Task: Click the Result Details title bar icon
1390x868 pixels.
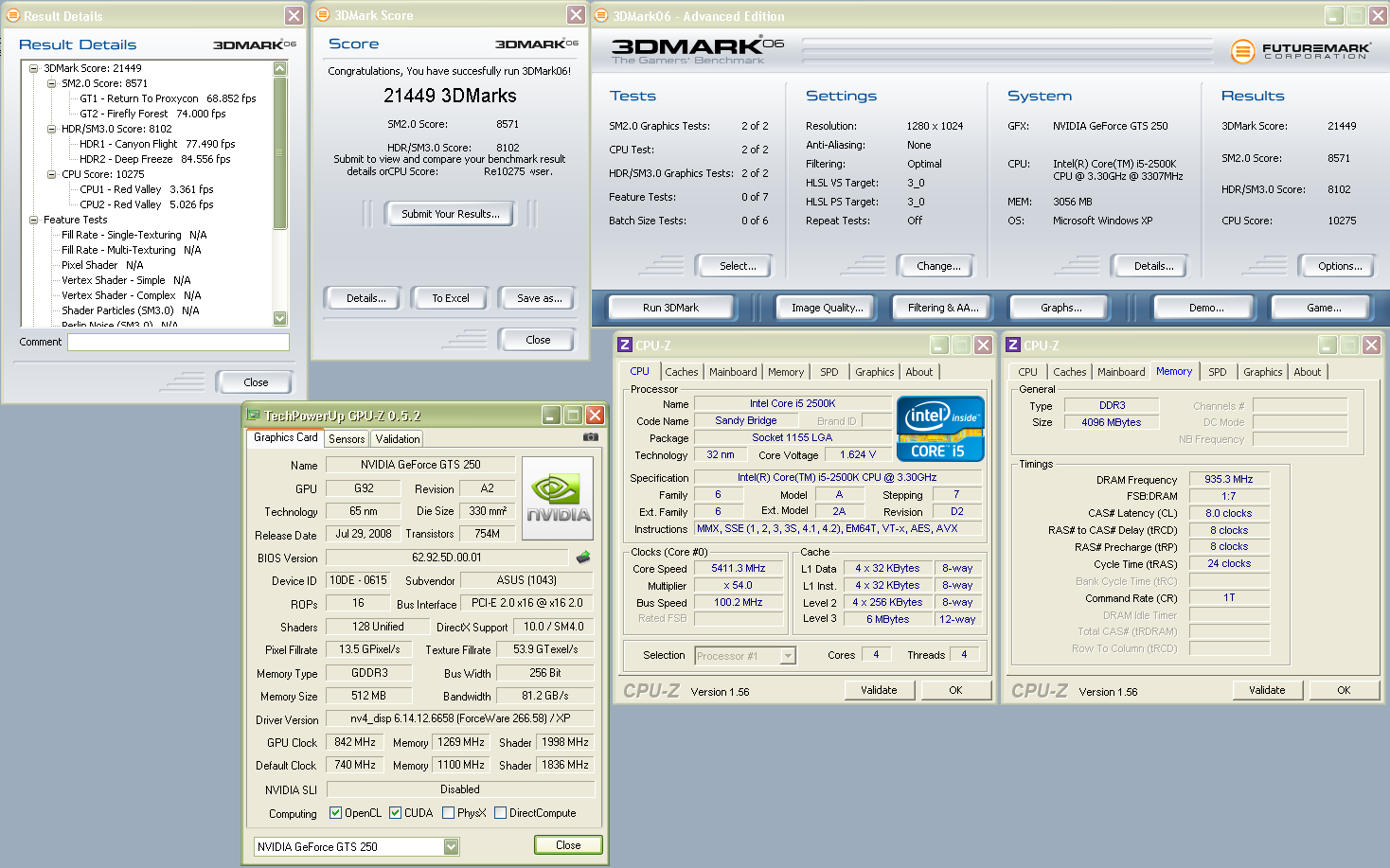Action: coord(13,15)
